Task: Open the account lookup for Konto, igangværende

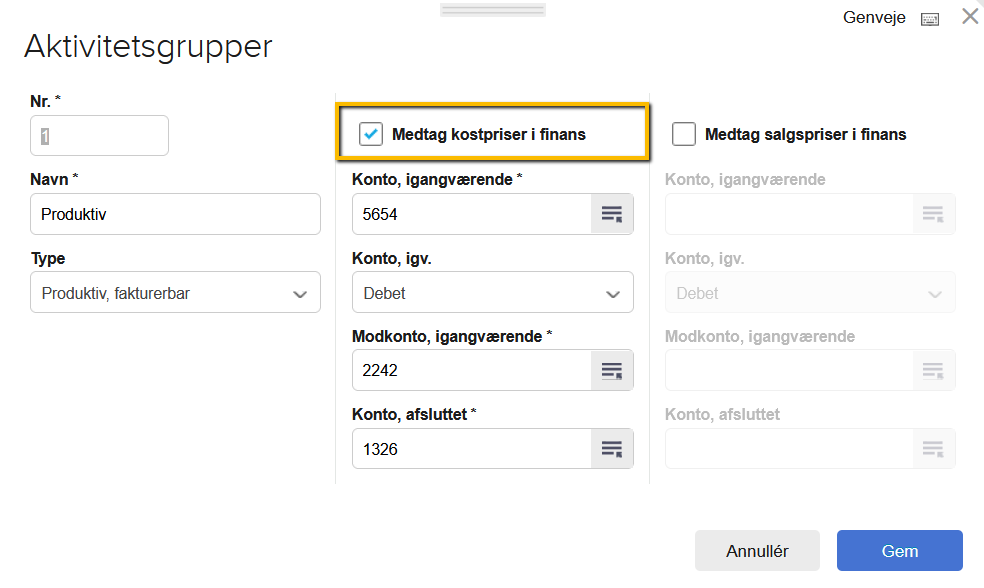Action: pyautogui.click(x=611, y=213)
